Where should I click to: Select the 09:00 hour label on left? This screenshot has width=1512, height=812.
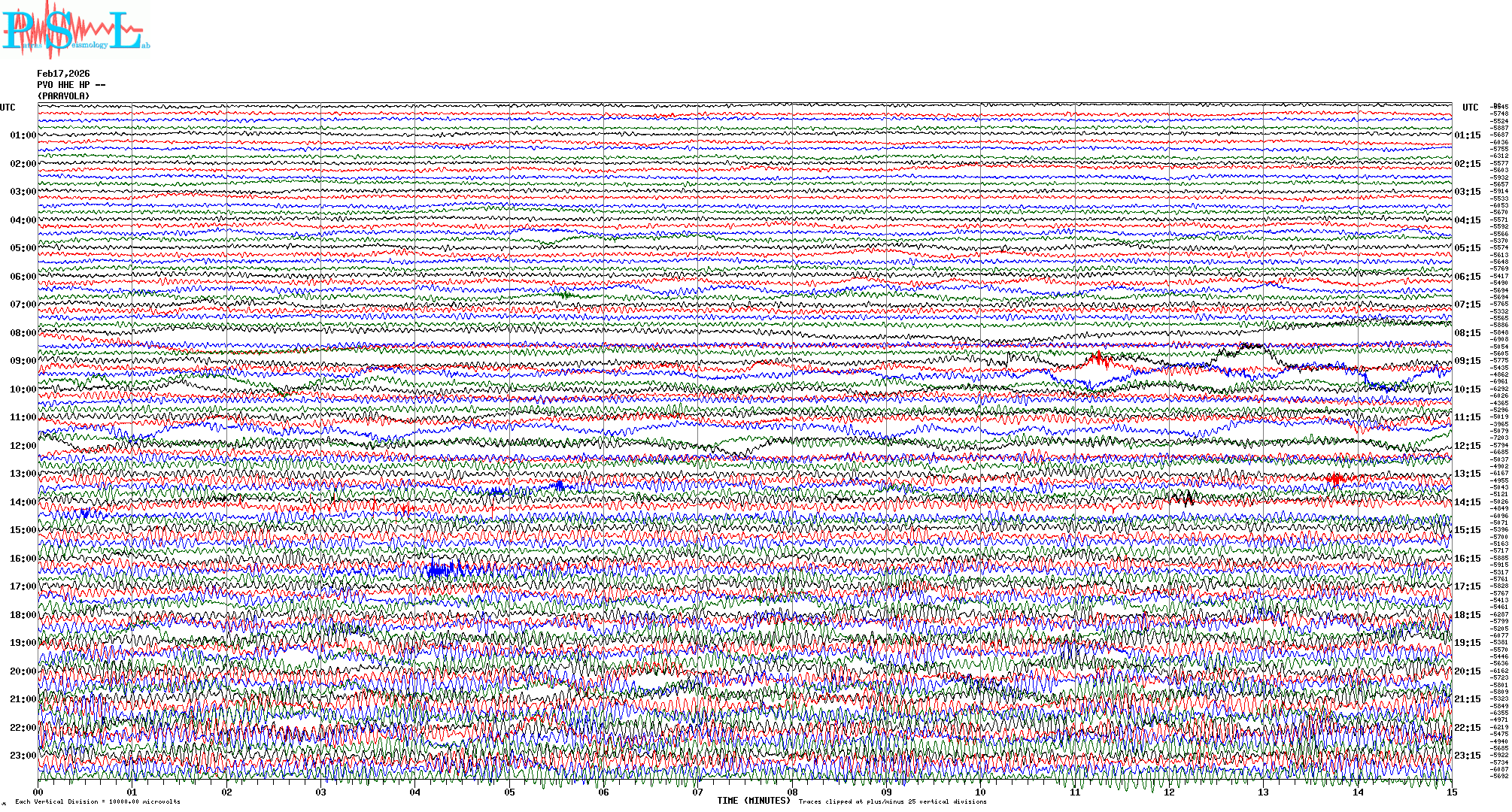click(23, 361)
